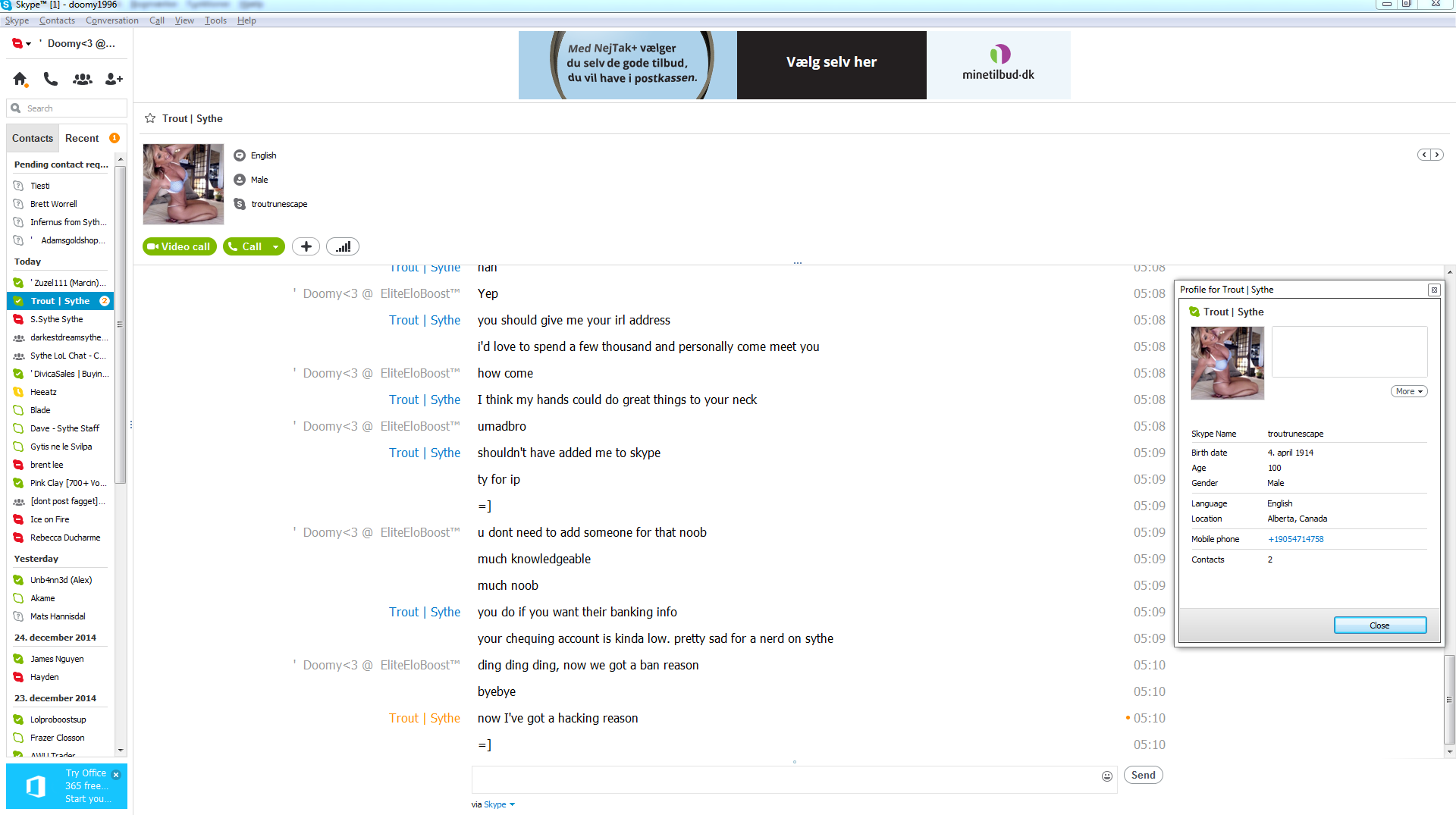This screenshot has height=815, width=1456.
Task: Show previous profile panel with left arrow
Action: (1424, 155)
